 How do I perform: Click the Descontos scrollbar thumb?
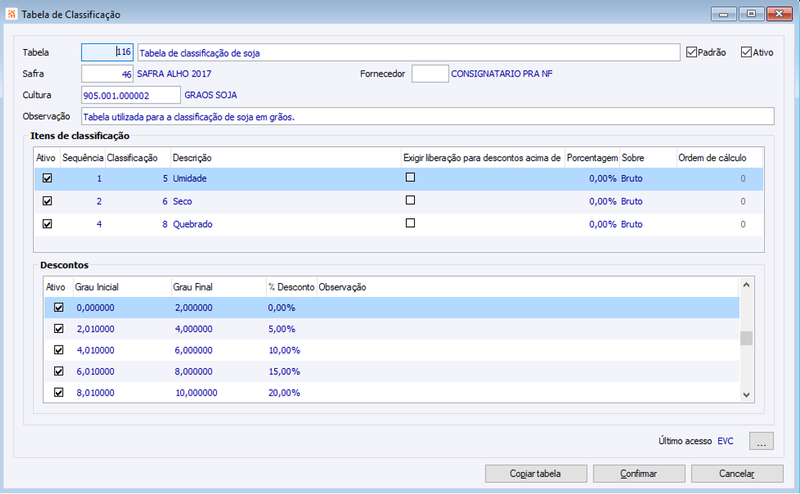pos(746,338)
